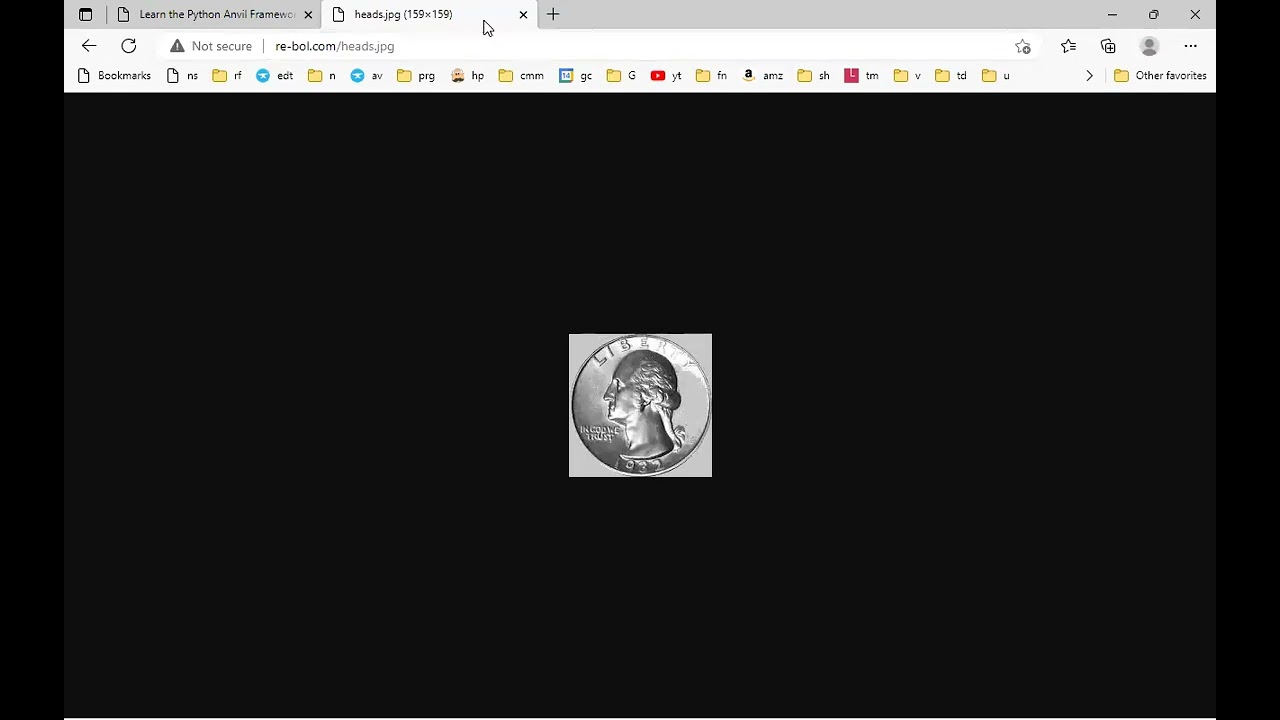Close the heads.jpg tab

click(523, 15)
